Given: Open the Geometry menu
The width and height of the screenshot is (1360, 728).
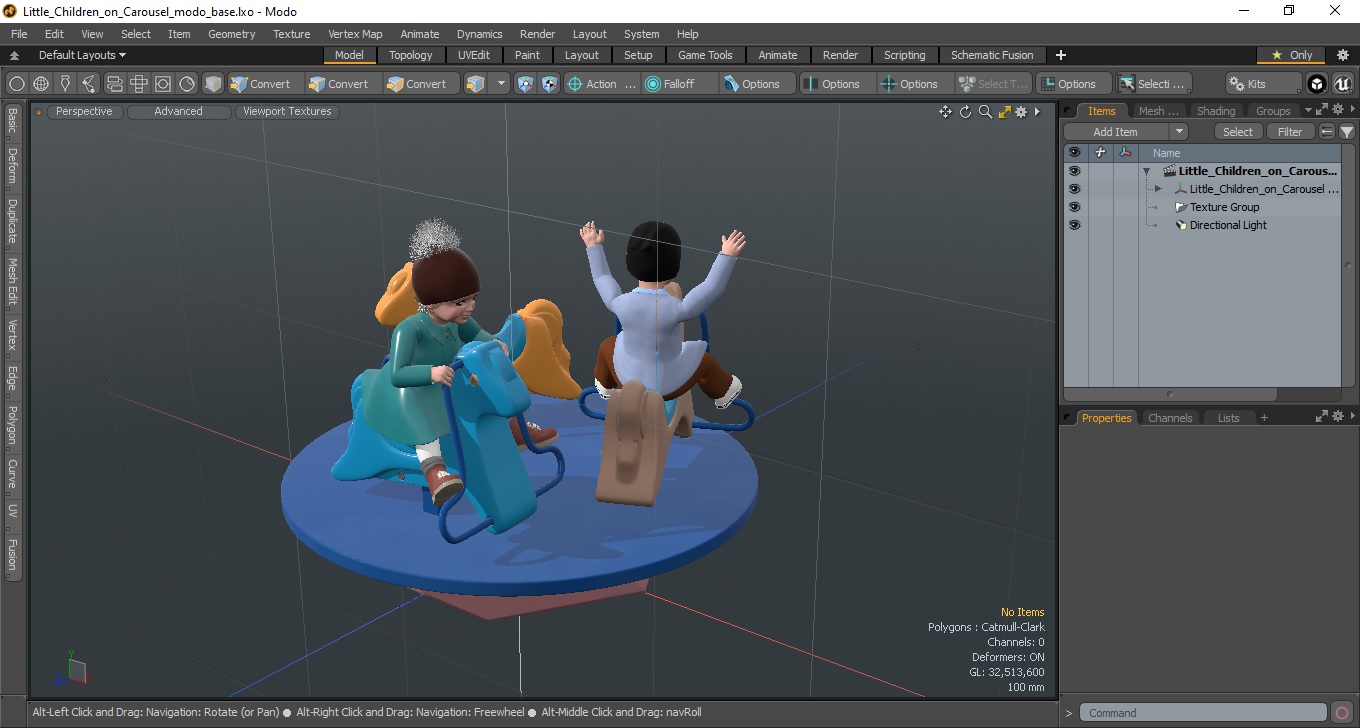Looking at the screenshot, I should coord(231,34).
